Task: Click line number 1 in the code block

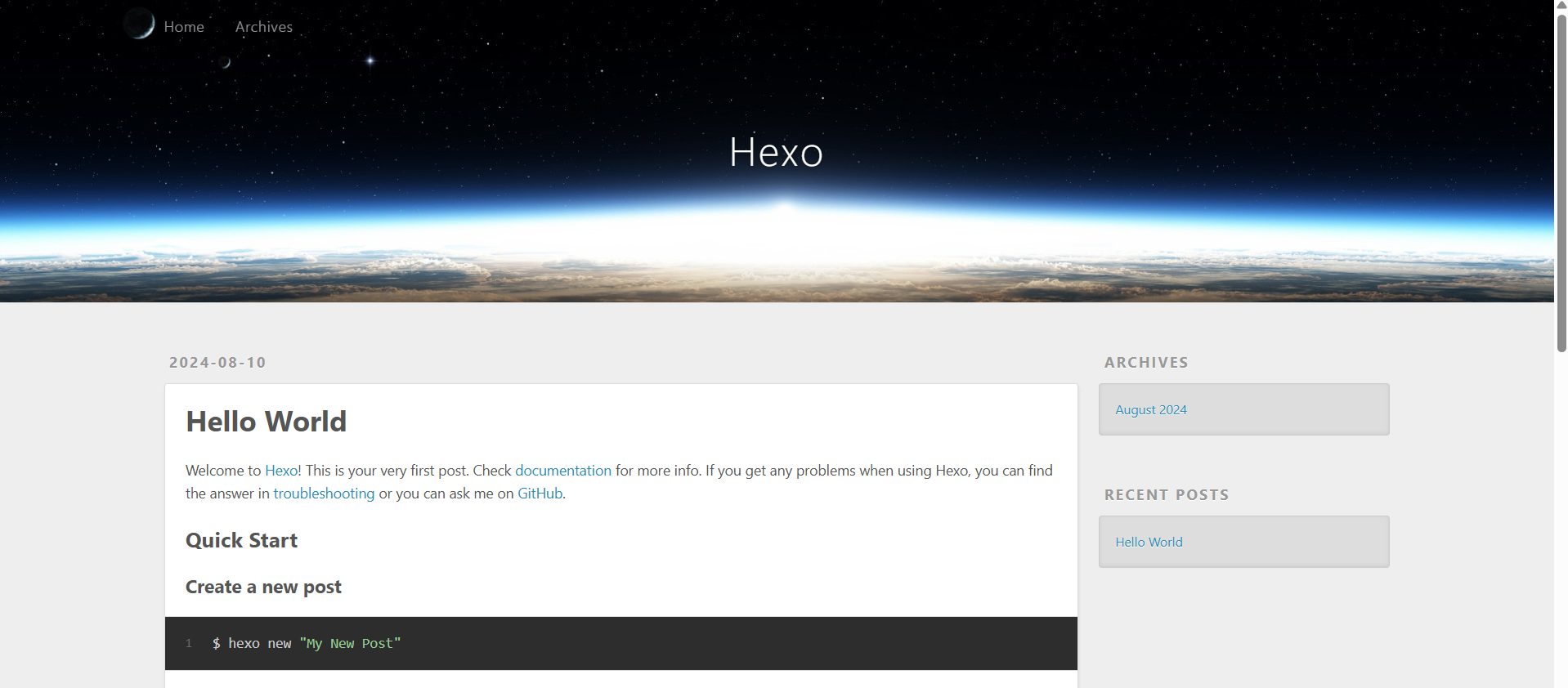Action: [189, 644]
